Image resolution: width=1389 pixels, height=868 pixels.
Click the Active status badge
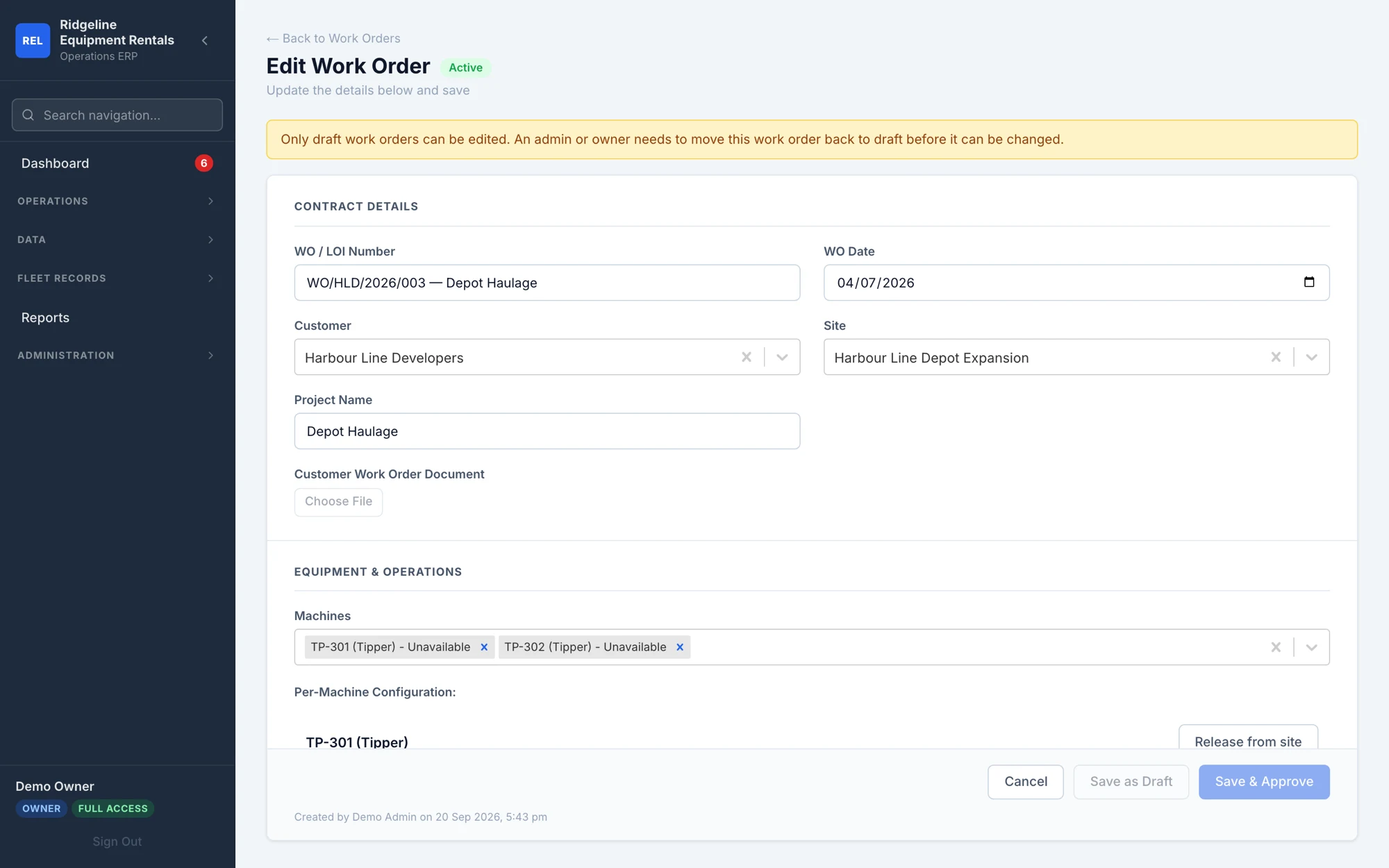[x=465, y=67]
